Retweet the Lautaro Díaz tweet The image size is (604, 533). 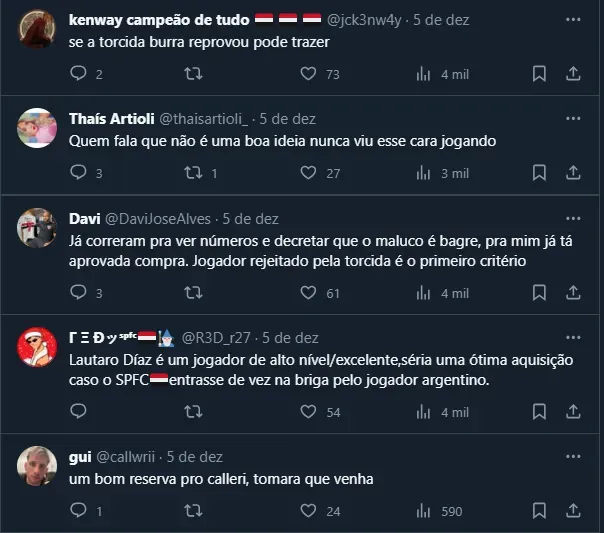[193, 412]
